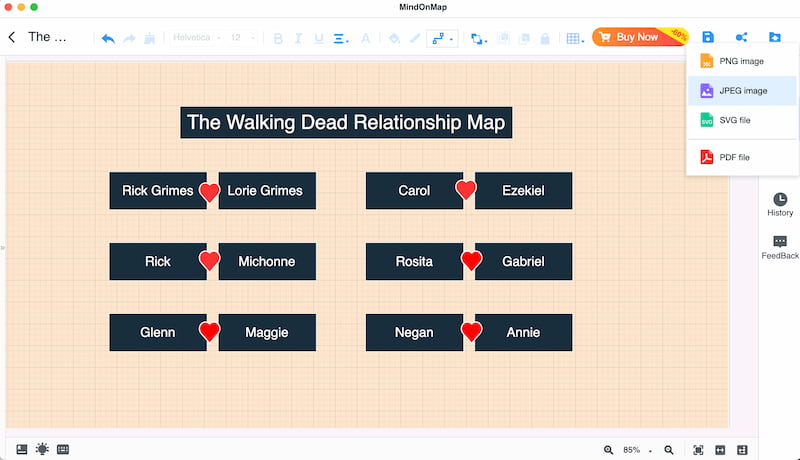Toggle italic formatting

(298, 38)
